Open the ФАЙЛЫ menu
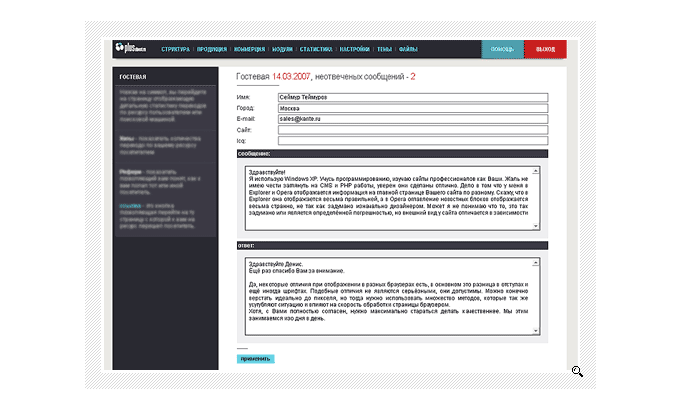 408,49
